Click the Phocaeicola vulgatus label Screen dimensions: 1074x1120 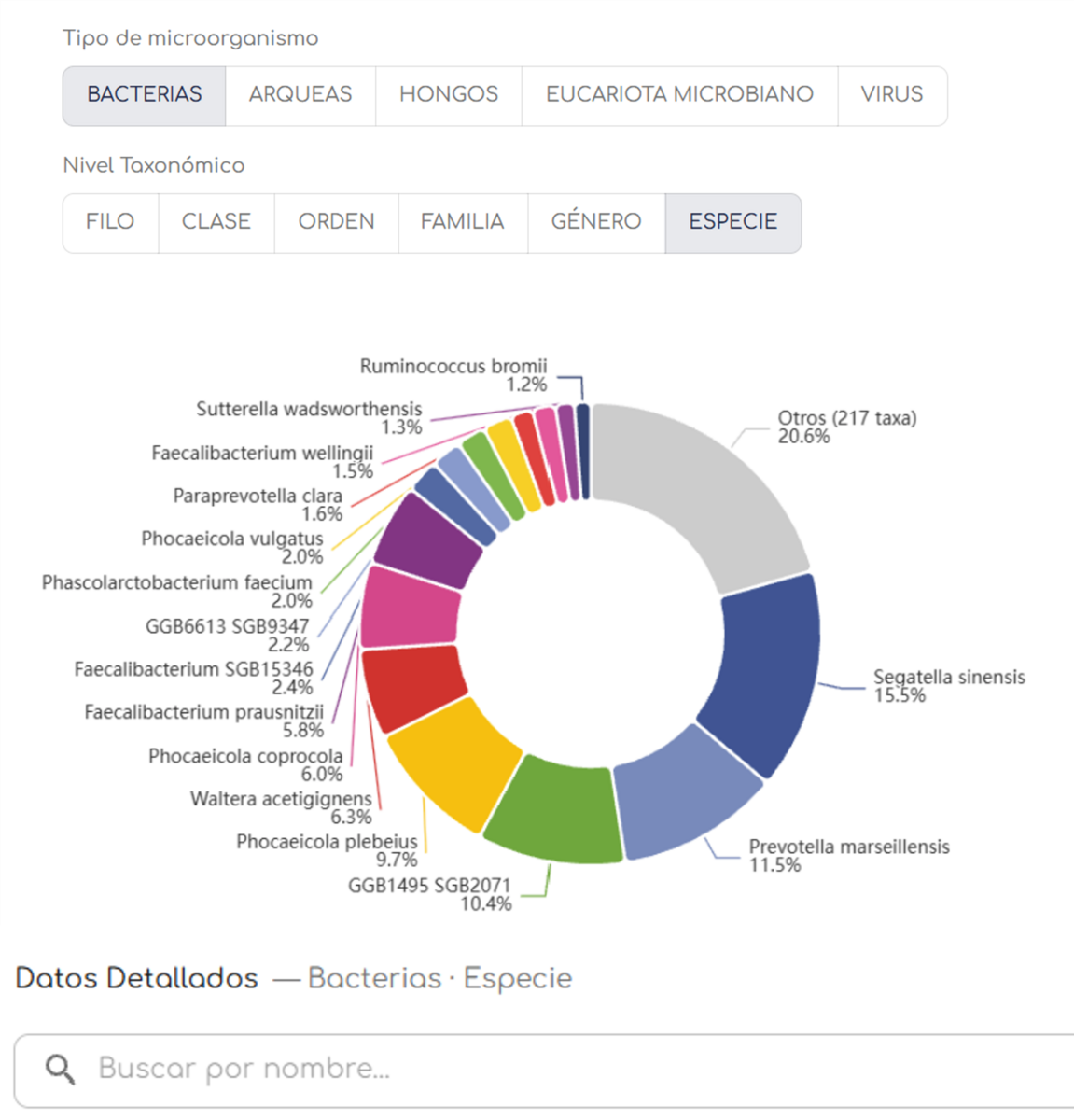(x=232, y=547)
